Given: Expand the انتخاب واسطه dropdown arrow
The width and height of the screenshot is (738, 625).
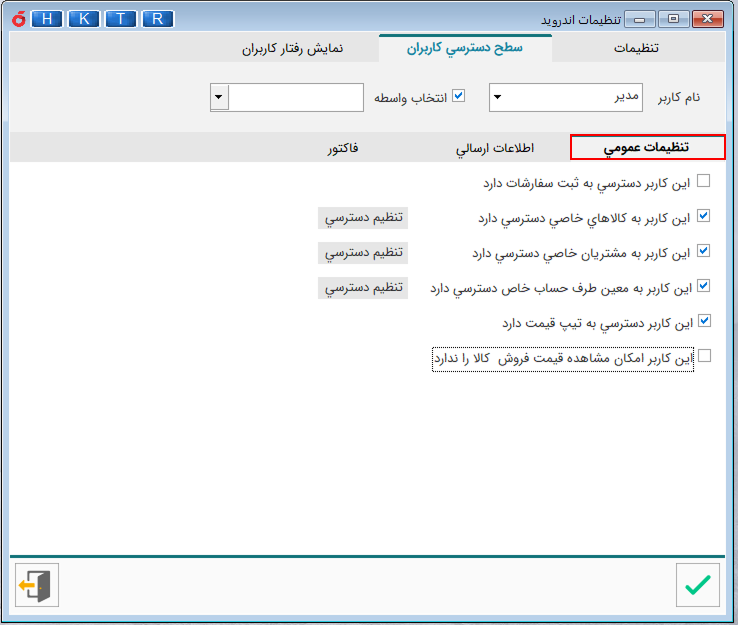Looking at the screenshot, I should [220, 98].
